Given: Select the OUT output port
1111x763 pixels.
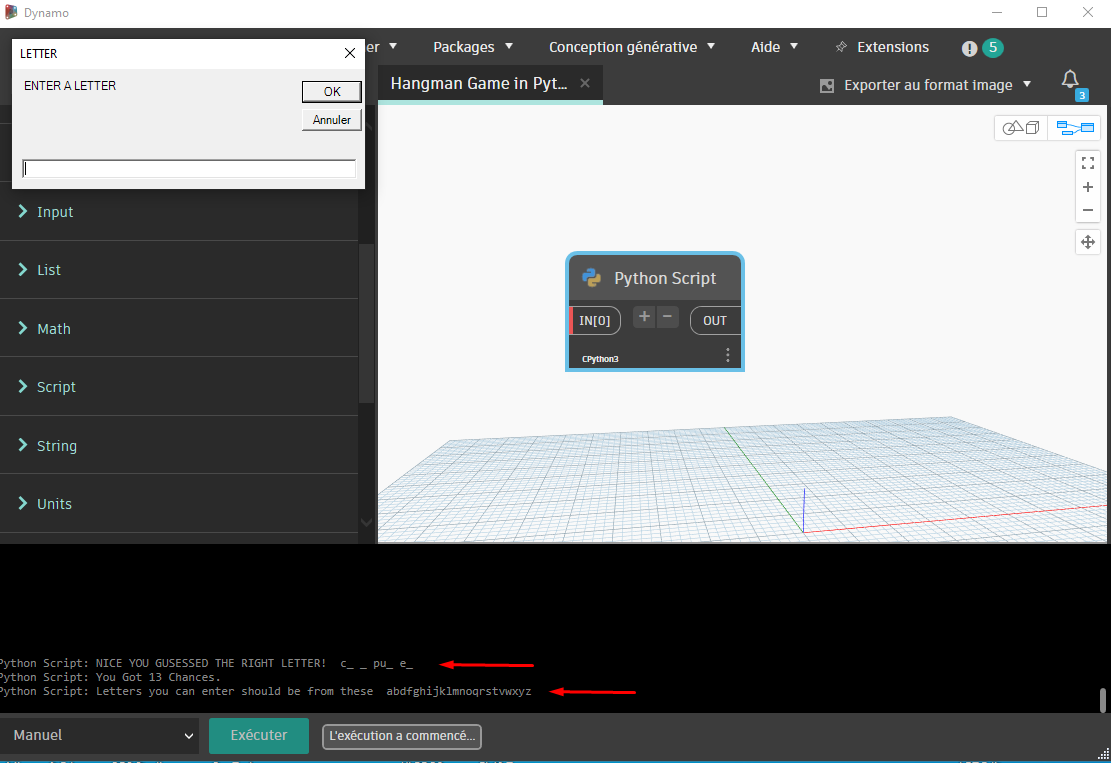Looking at the screenshot, I should [x=715, y=321].
